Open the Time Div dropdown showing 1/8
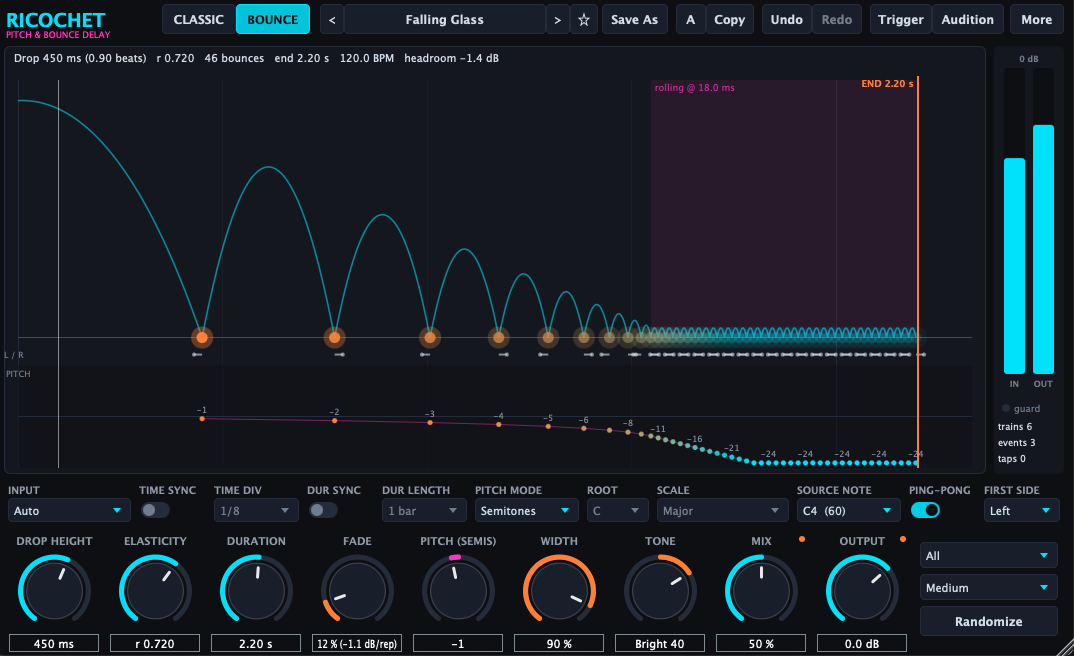The height and width of the screenshot is (656, 1074). (255, 511)
